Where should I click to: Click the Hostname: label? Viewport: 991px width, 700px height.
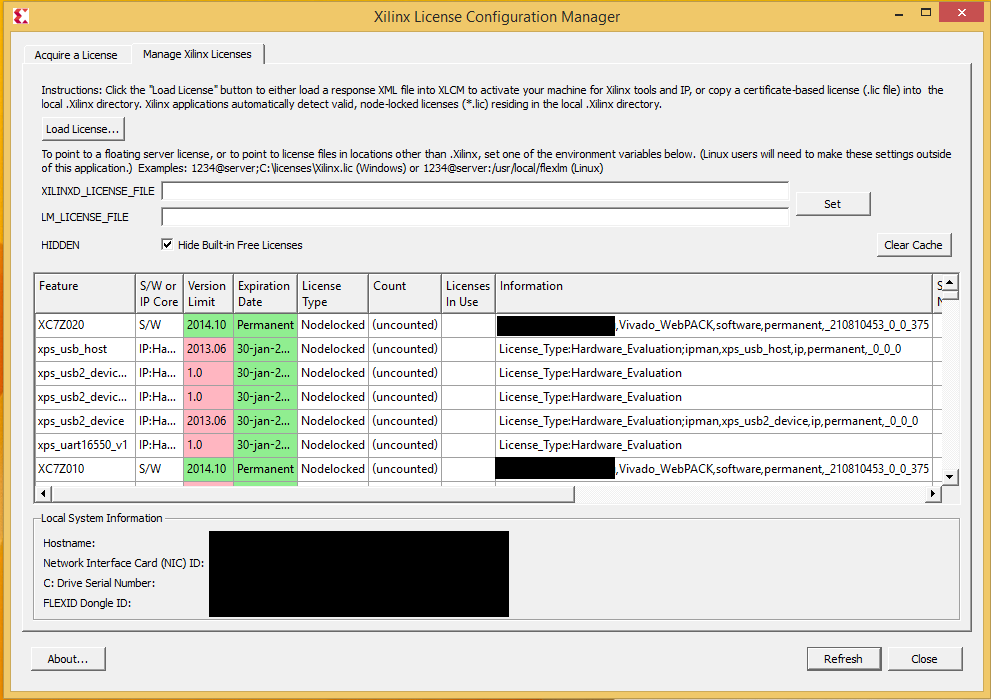tap(69, 543)
